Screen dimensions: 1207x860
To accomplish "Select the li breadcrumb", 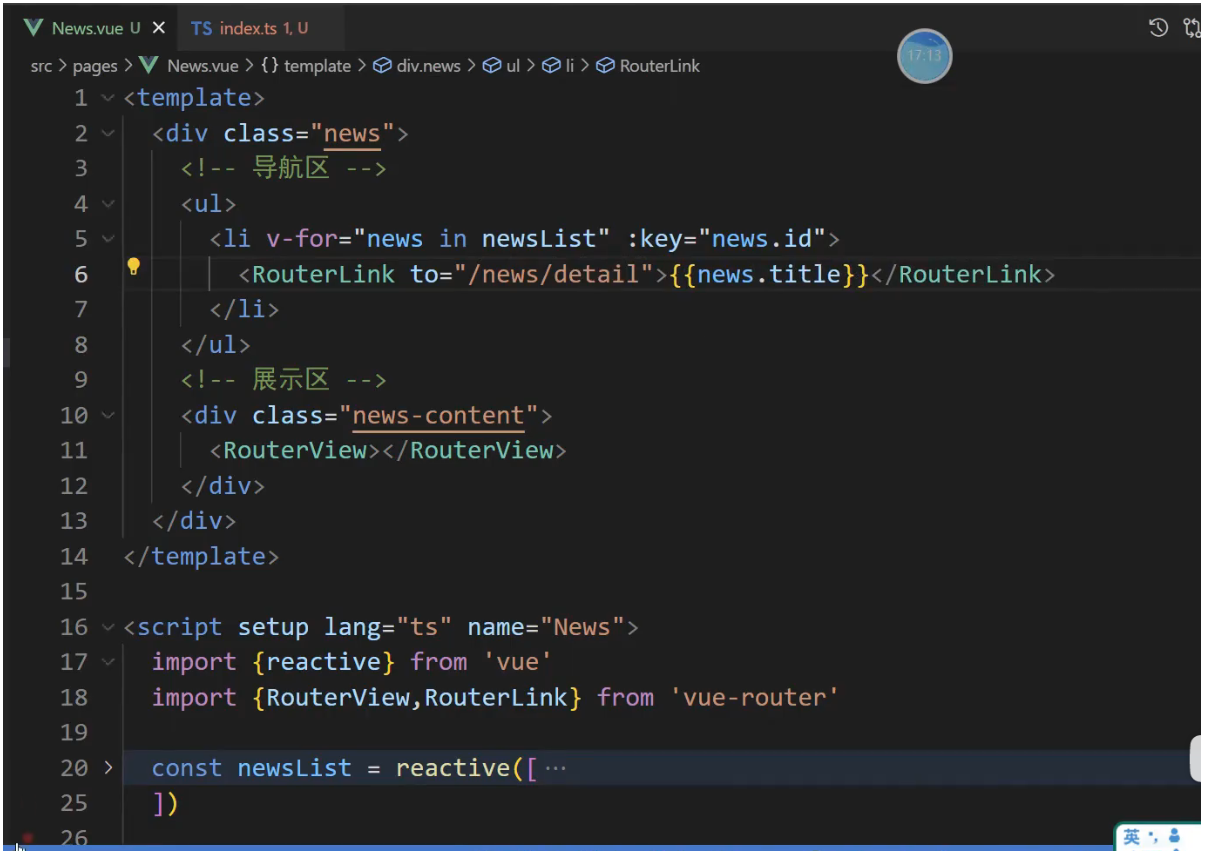I will tap(570, 66).
